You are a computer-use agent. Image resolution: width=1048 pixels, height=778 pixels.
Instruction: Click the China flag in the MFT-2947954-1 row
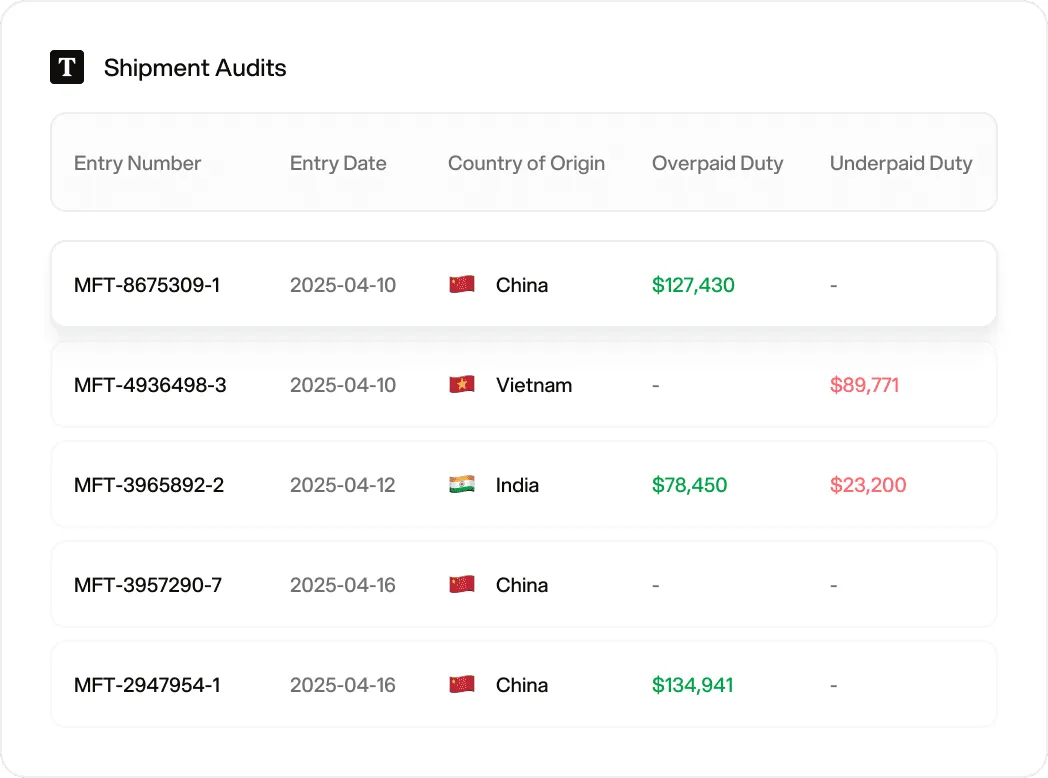[462, 684]
